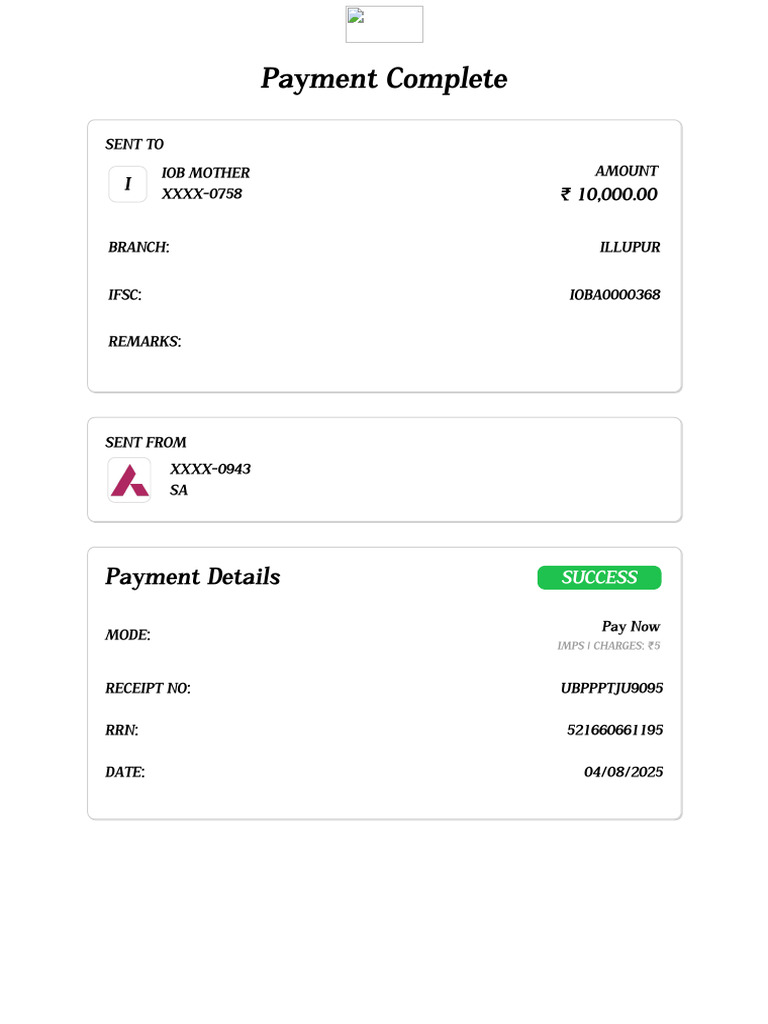Image resolution: width=768 pixels, height=1024 pixels.
Task: Select the IOB MOTHER recipient name
Action: pyautogui.click(x=206, y=173)
